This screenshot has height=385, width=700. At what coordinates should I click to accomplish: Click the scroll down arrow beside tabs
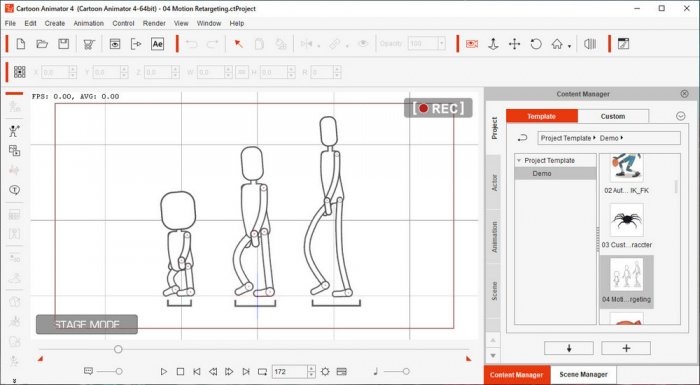coord(493,356)
